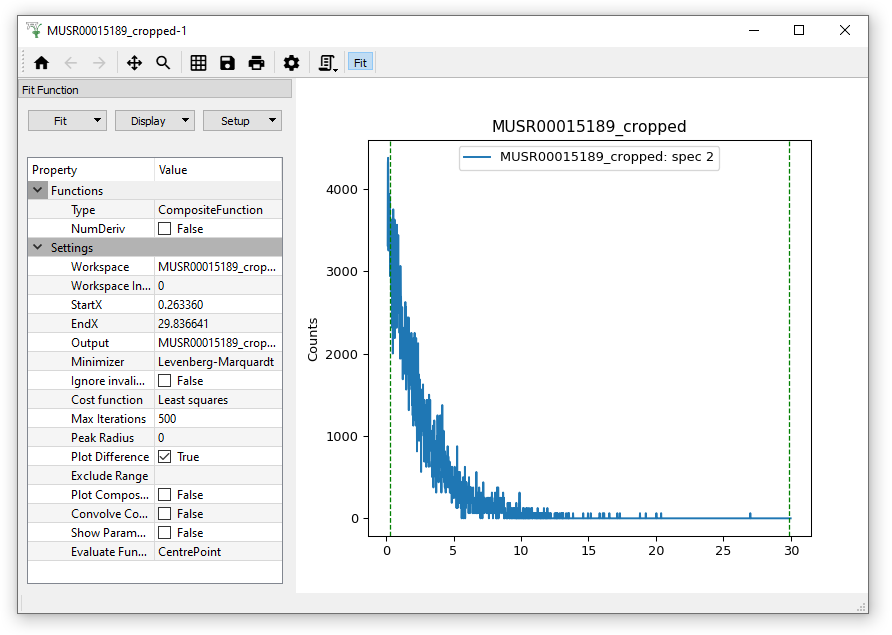Click the StartX value field
This screenshot has width=892, height=635.
(218, 305)
